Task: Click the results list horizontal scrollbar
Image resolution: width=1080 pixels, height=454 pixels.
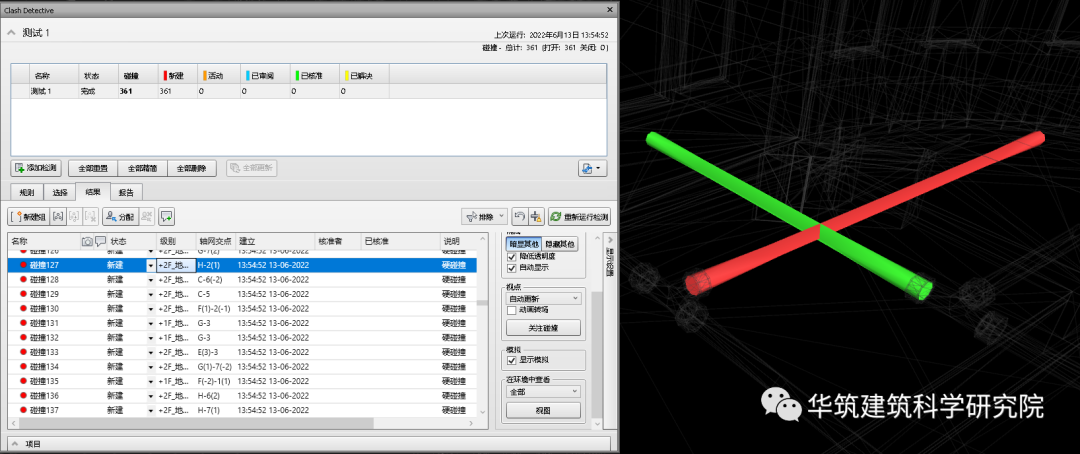Action: 196,423
